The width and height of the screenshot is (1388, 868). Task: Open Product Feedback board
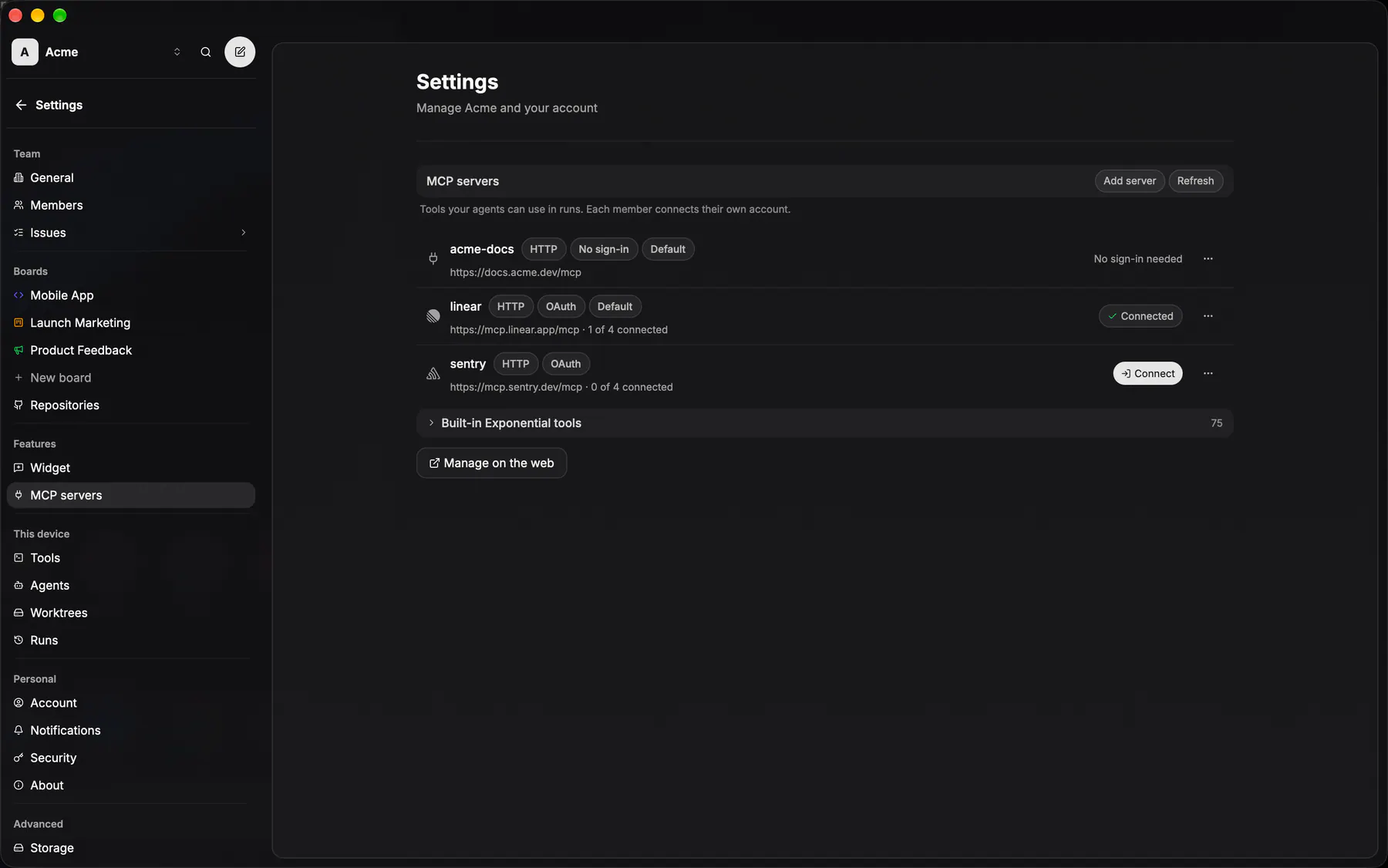point(130,350)
